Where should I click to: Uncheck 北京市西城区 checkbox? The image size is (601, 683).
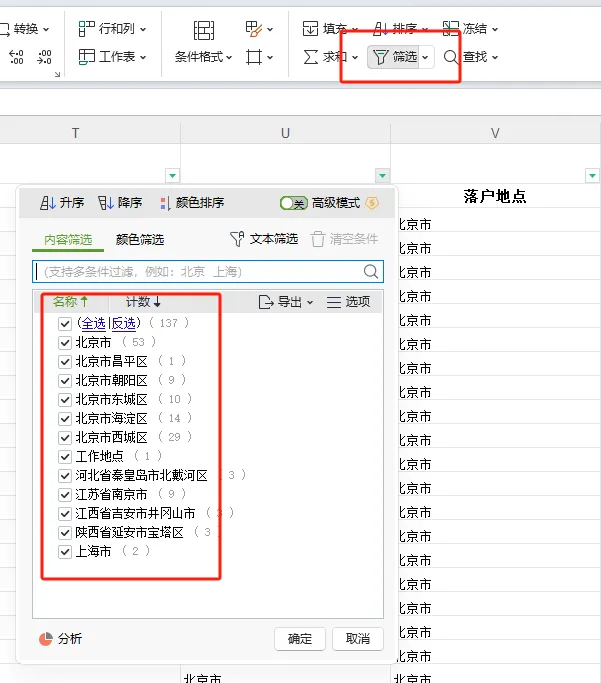pyautogui.click(x=65, y=437)
